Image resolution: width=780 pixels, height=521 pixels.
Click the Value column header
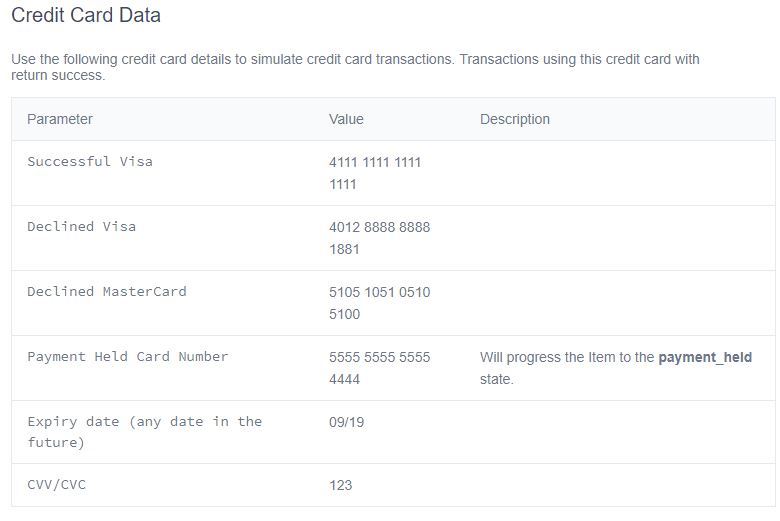346,119
